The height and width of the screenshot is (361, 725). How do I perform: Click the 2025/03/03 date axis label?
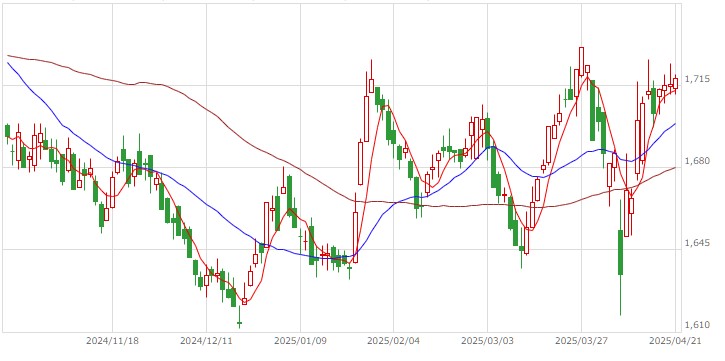click(487, 341)
